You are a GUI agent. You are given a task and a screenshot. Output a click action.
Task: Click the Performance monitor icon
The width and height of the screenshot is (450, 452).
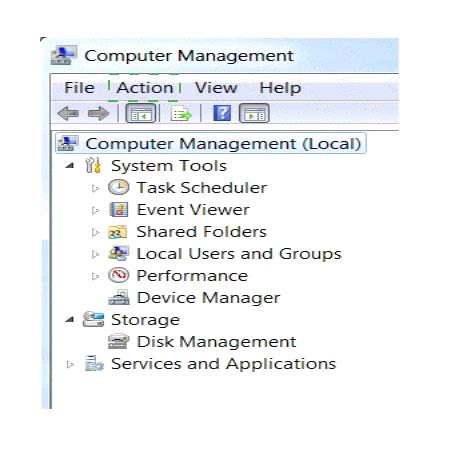(118, 275)
